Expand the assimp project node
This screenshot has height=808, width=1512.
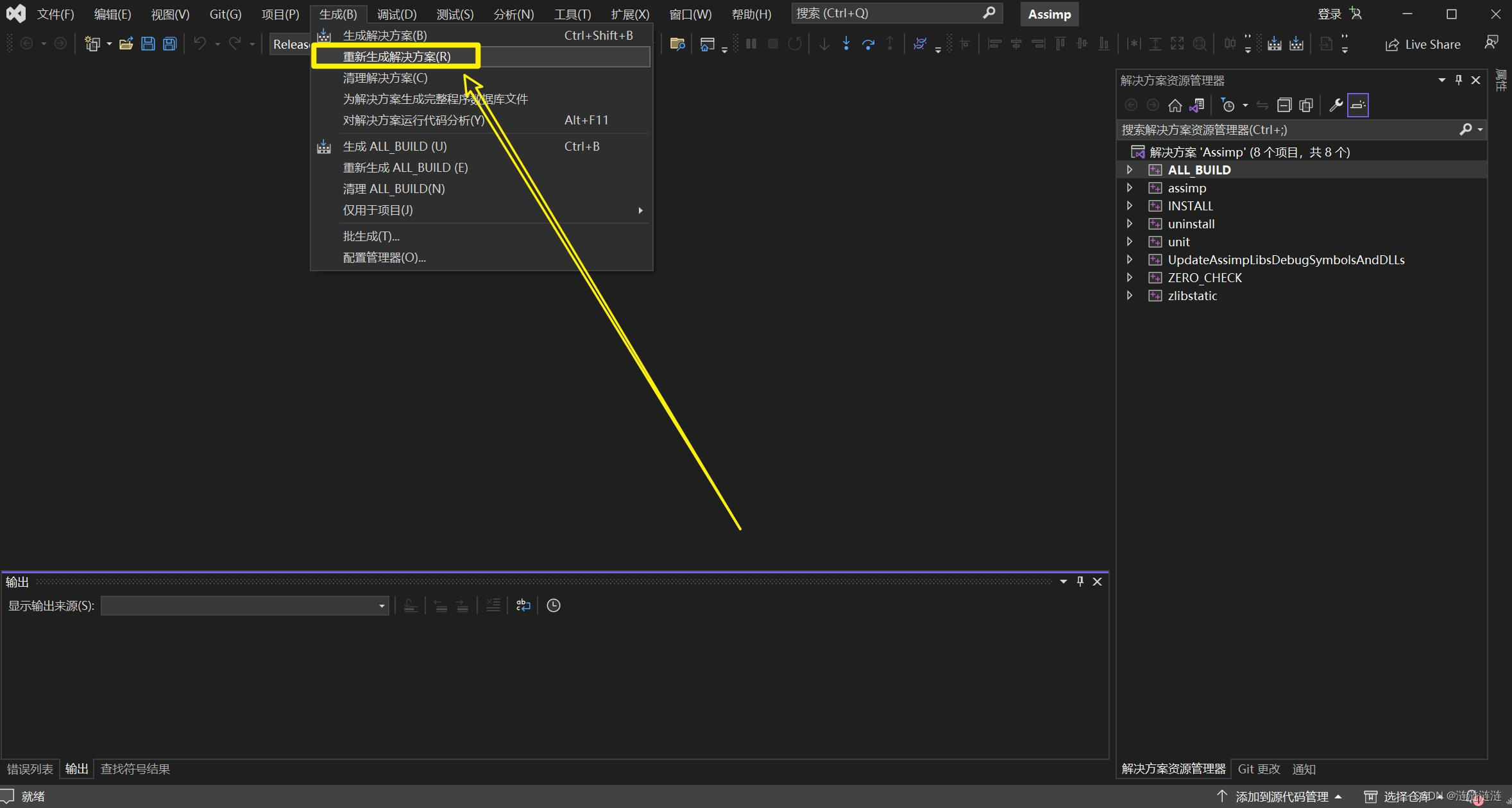(1130, 188)
